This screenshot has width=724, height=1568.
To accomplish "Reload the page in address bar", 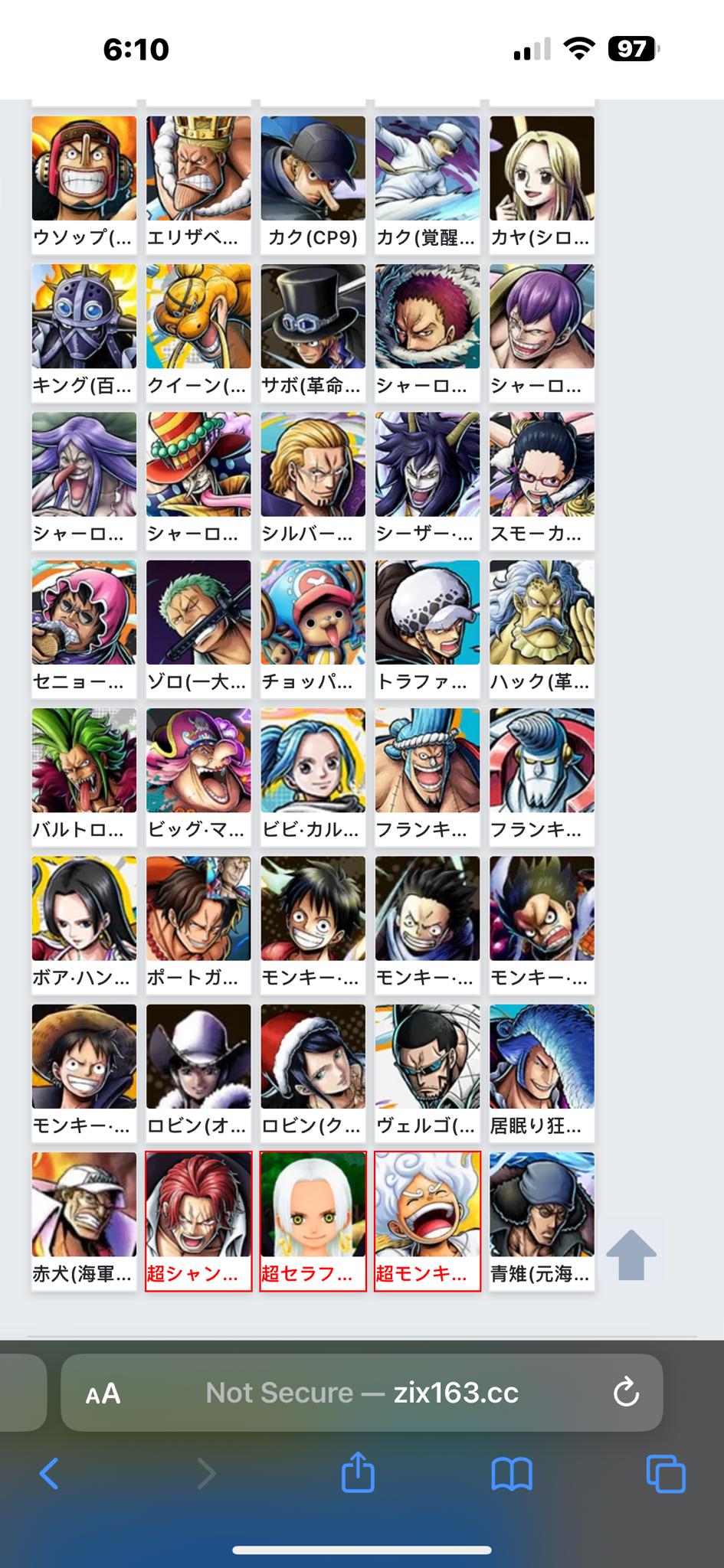I will (626, 1392).
